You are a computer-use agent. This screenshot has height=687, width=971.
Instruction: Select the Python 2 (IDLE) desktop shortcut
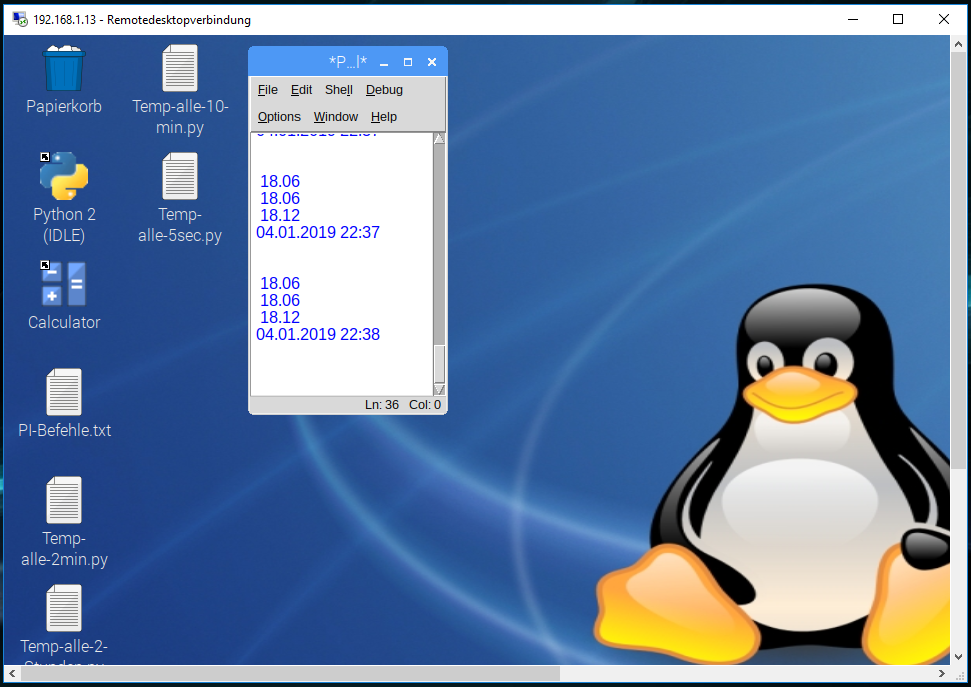64,177
